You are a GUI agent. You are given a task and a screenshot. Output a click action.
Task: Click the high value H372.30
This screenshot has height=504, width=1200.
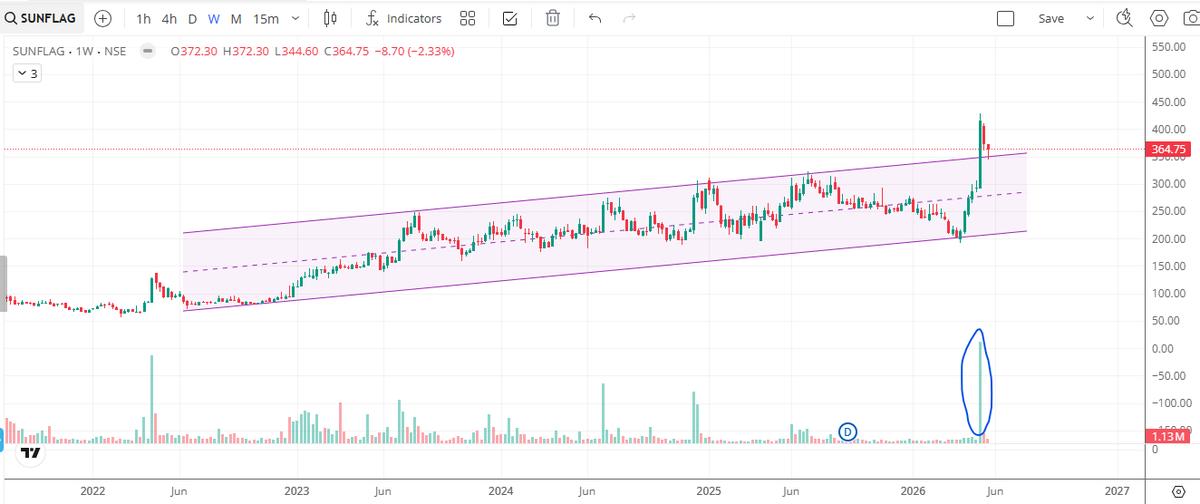246,51
